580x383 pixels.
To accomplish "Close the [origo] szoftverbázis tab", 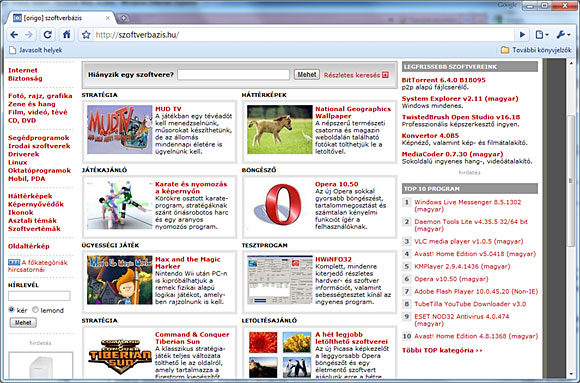I will click(x=108, y=18).
